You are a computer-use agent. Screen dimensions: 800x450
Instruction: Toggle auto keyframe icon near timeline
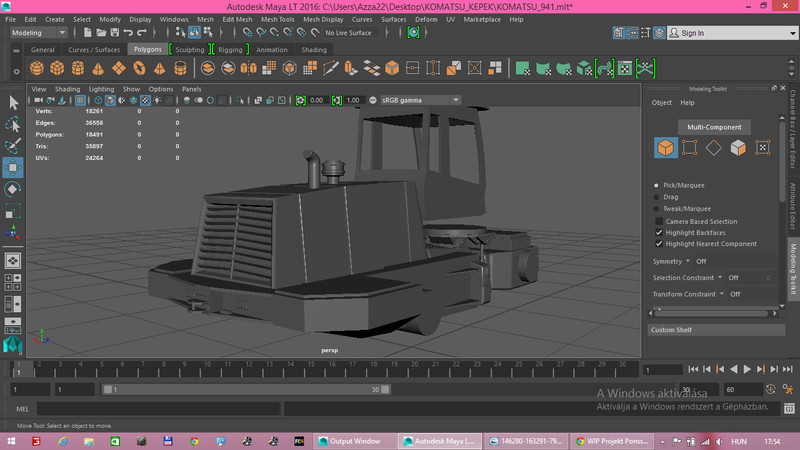pos(770,389)
